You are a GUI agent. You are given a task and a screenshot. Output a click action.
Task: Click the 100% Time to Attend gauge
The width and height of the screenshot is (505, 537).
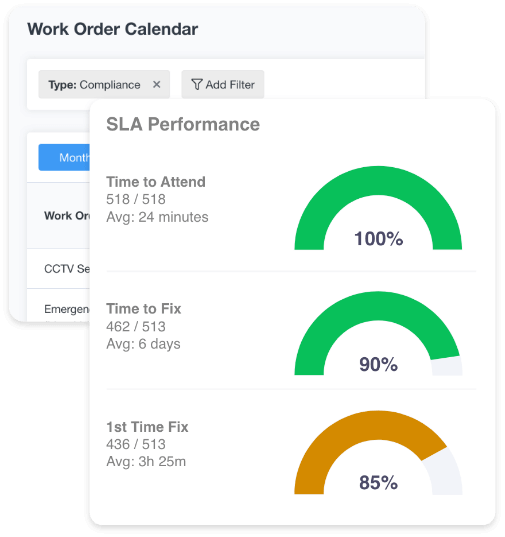coord(378,208)
